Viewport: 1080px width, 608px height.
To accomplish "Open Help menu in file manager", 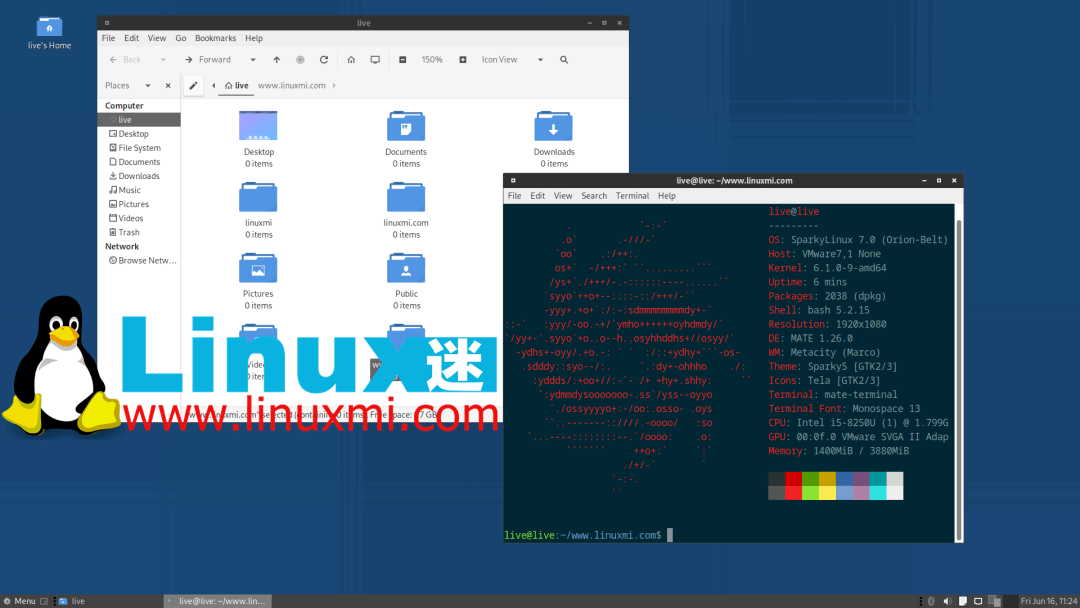I will 254,38.
